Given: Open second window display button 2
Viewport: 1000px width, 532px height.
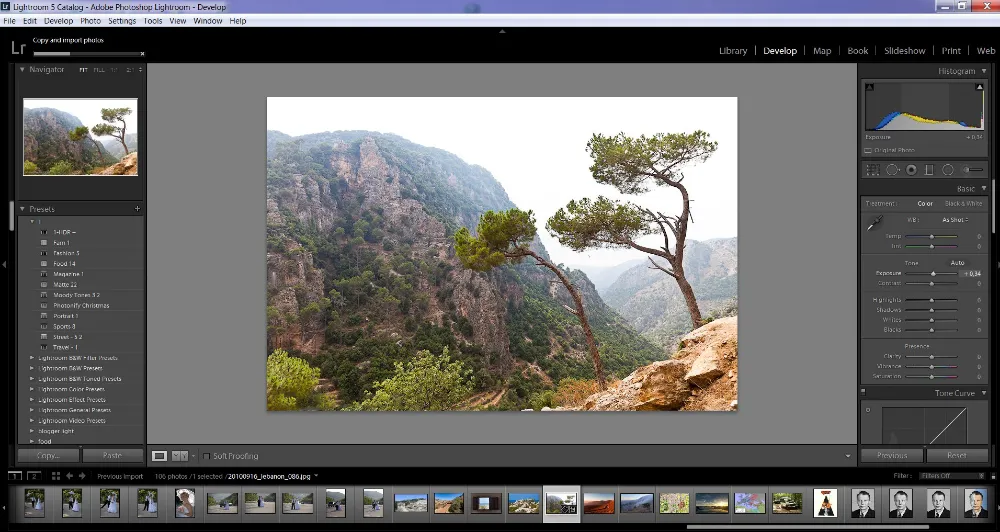Looking at the screenshot, I should point(34,476).
